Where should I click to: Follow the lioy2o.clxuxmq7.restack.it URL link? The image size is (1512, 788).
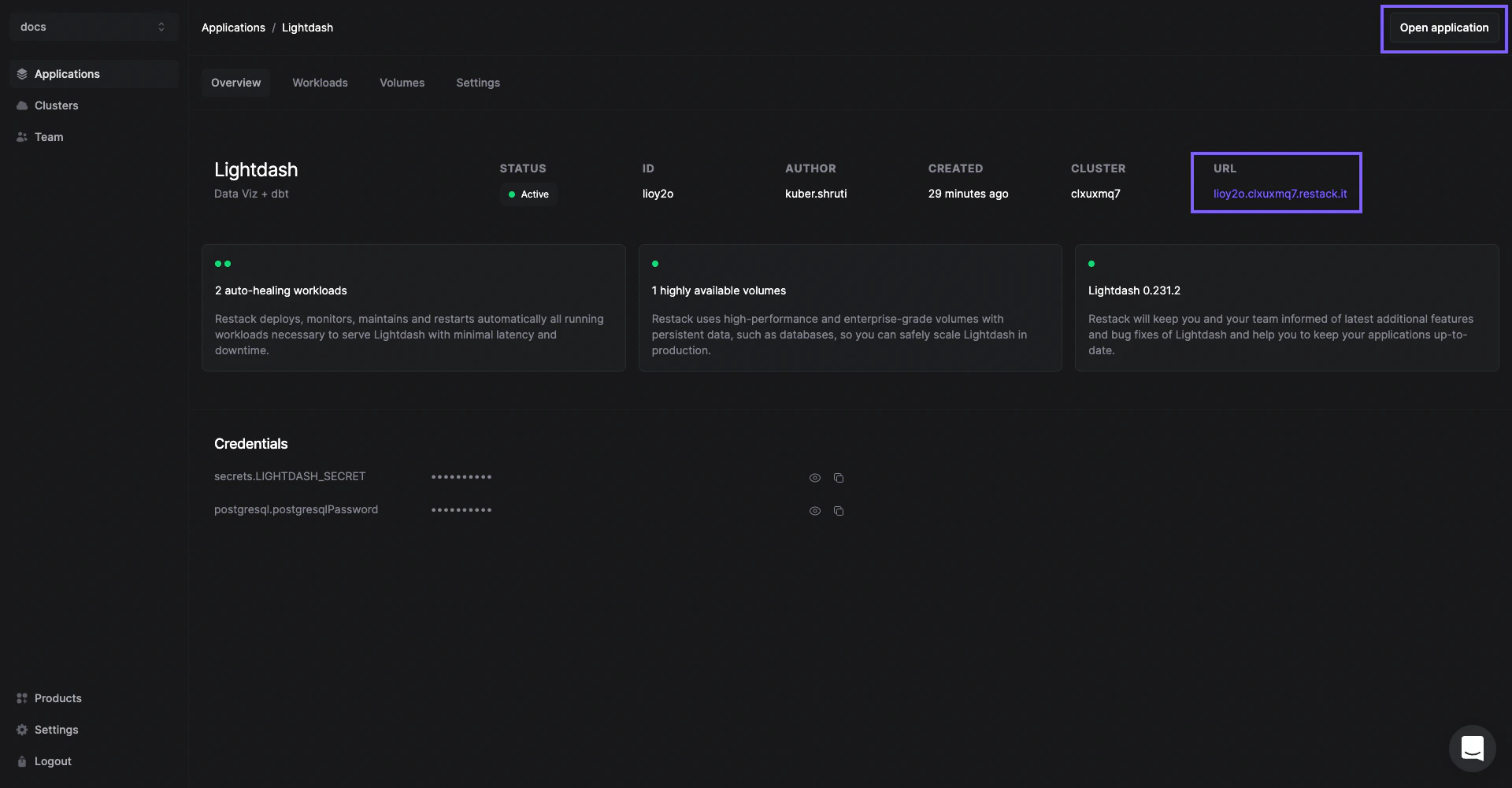click(1280, 194)
